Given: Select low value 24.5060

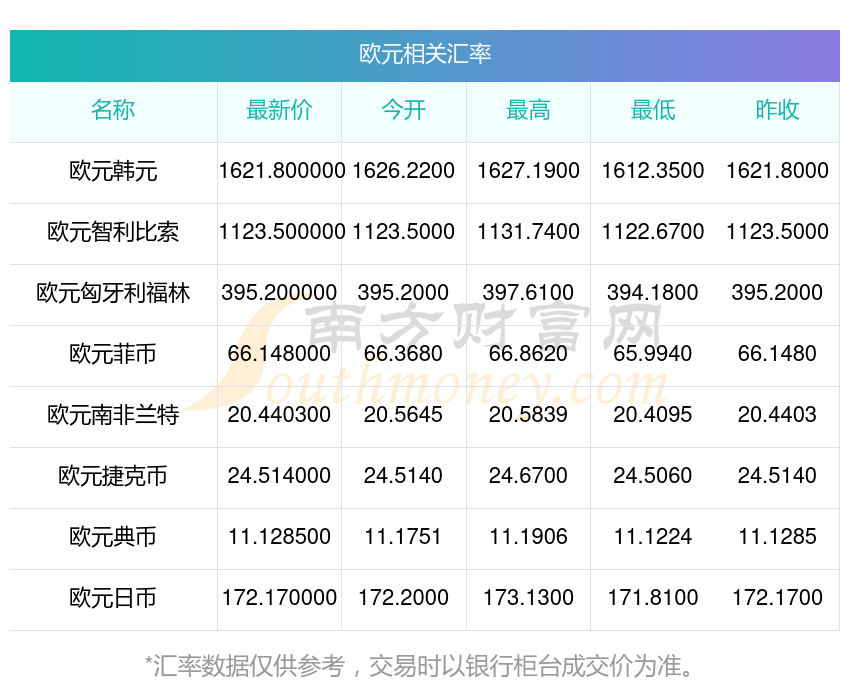Looking at the screenshot, I should [653, 476].
